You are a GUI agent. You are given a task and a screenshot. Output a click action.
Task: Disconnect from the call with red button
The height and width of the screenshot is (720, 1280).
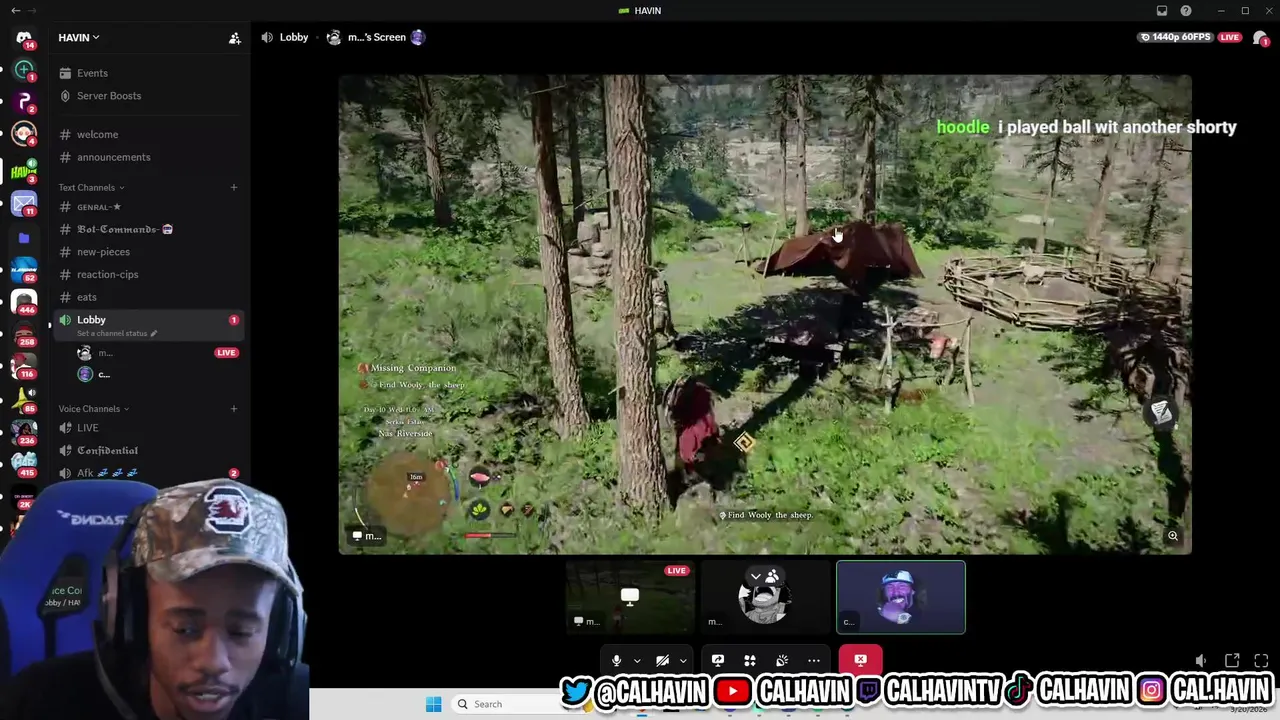(860, 660)
